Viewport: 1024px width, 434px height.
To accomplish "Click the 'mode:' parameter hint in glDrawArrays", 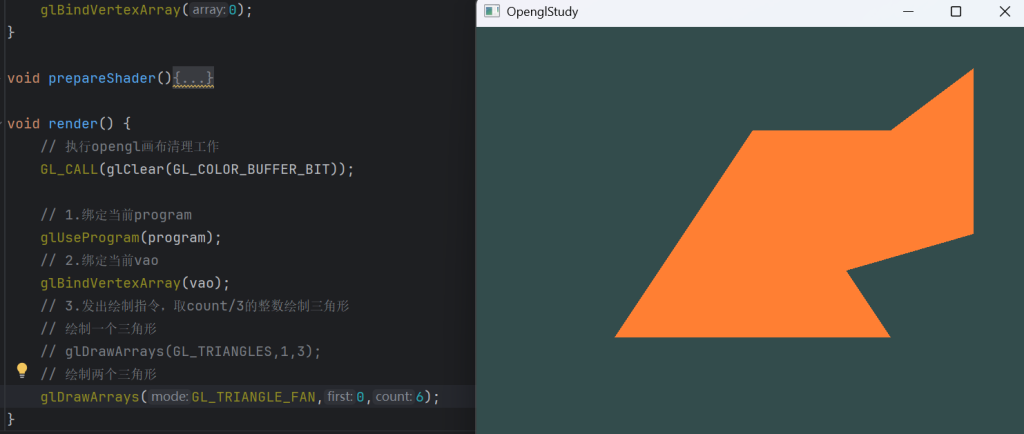I will tap(170, 397).
